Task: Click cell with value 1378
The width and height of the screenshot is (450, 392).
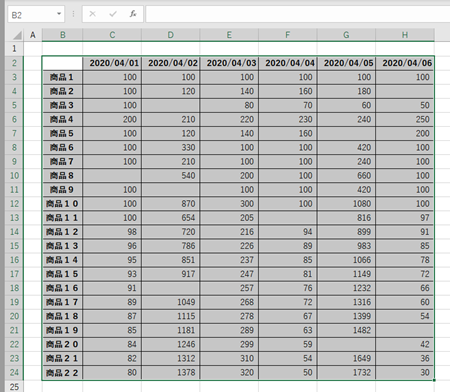Action: click(x=171, y=372)
